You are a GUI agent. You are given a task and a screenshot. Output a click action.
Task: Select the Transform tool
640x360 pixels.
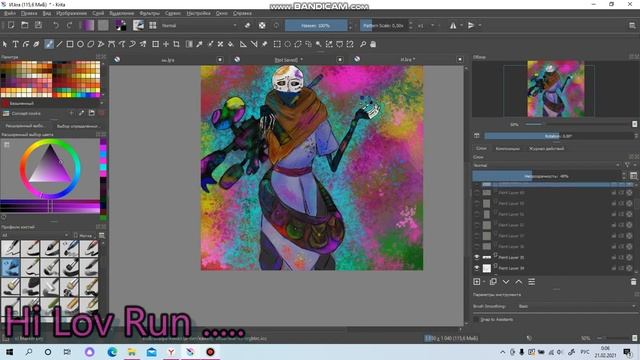156,44
